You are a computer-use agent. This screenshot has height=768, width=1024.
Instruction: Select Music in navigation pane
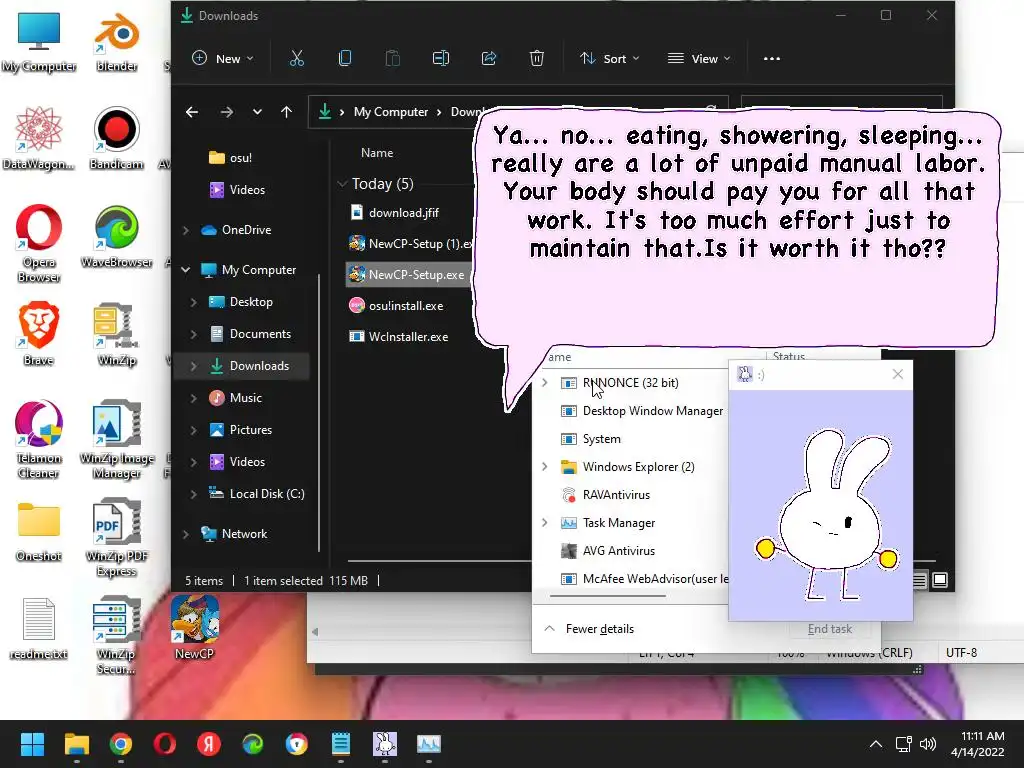point(246,398)
